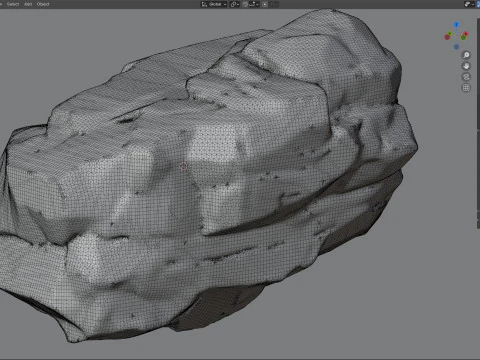The height and width of the screenshot is (360, 480).
Task: Open the viewport gizmo visibility dropdown
Action: click(x=469, y=4)
